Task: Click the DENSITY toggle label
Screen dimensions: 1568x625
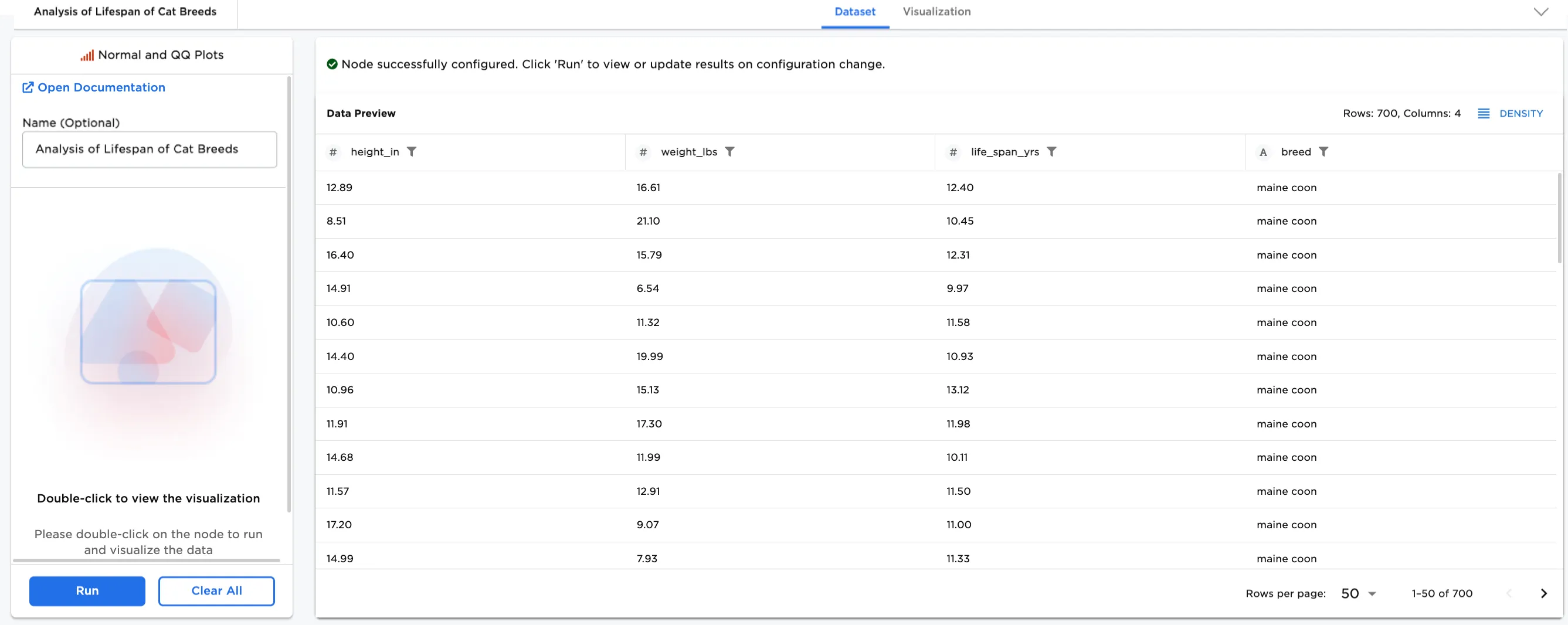Action: point(1521,113)
